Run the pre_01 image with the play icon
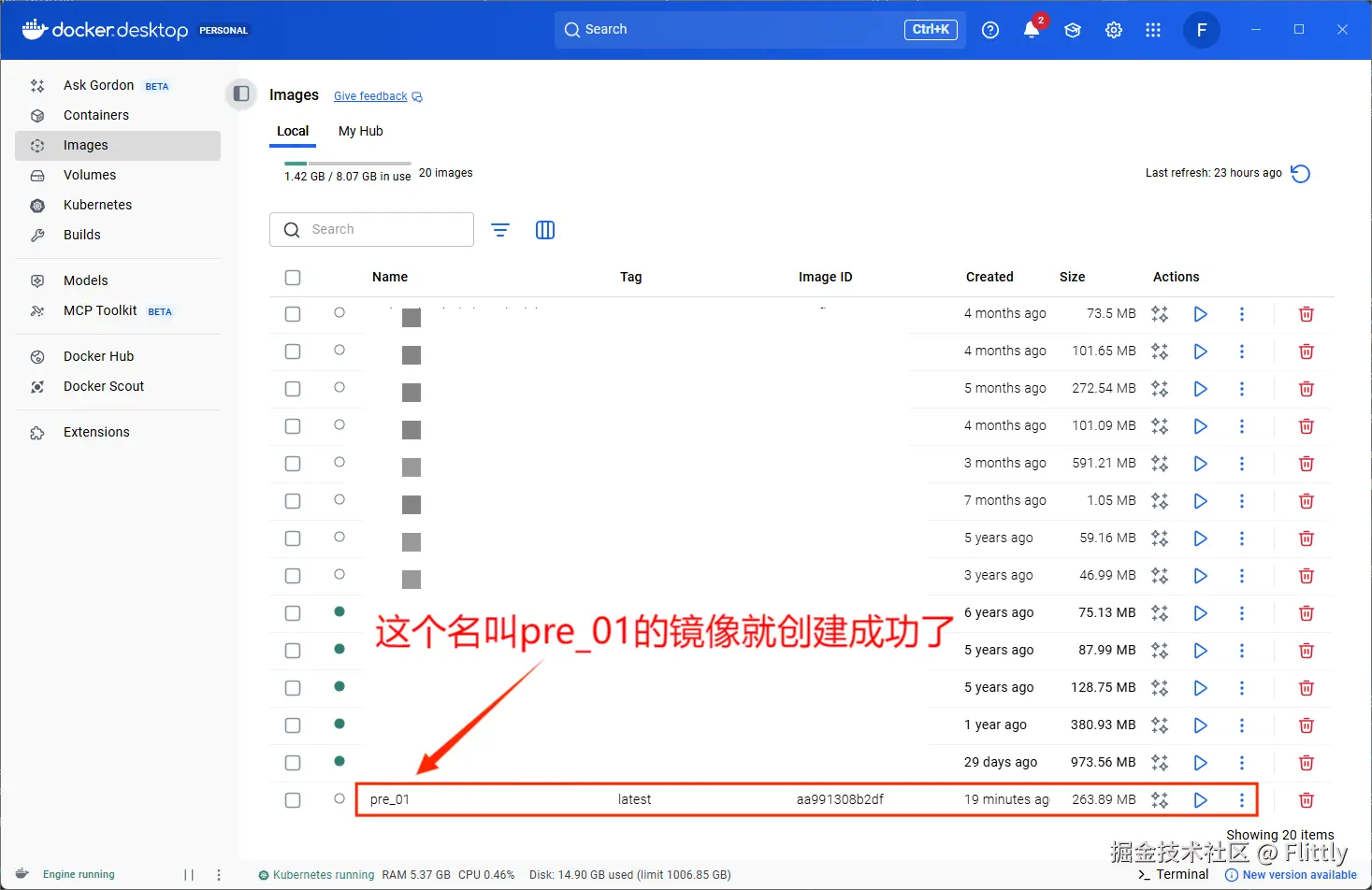1372x890 pixels. point(1200,799)
